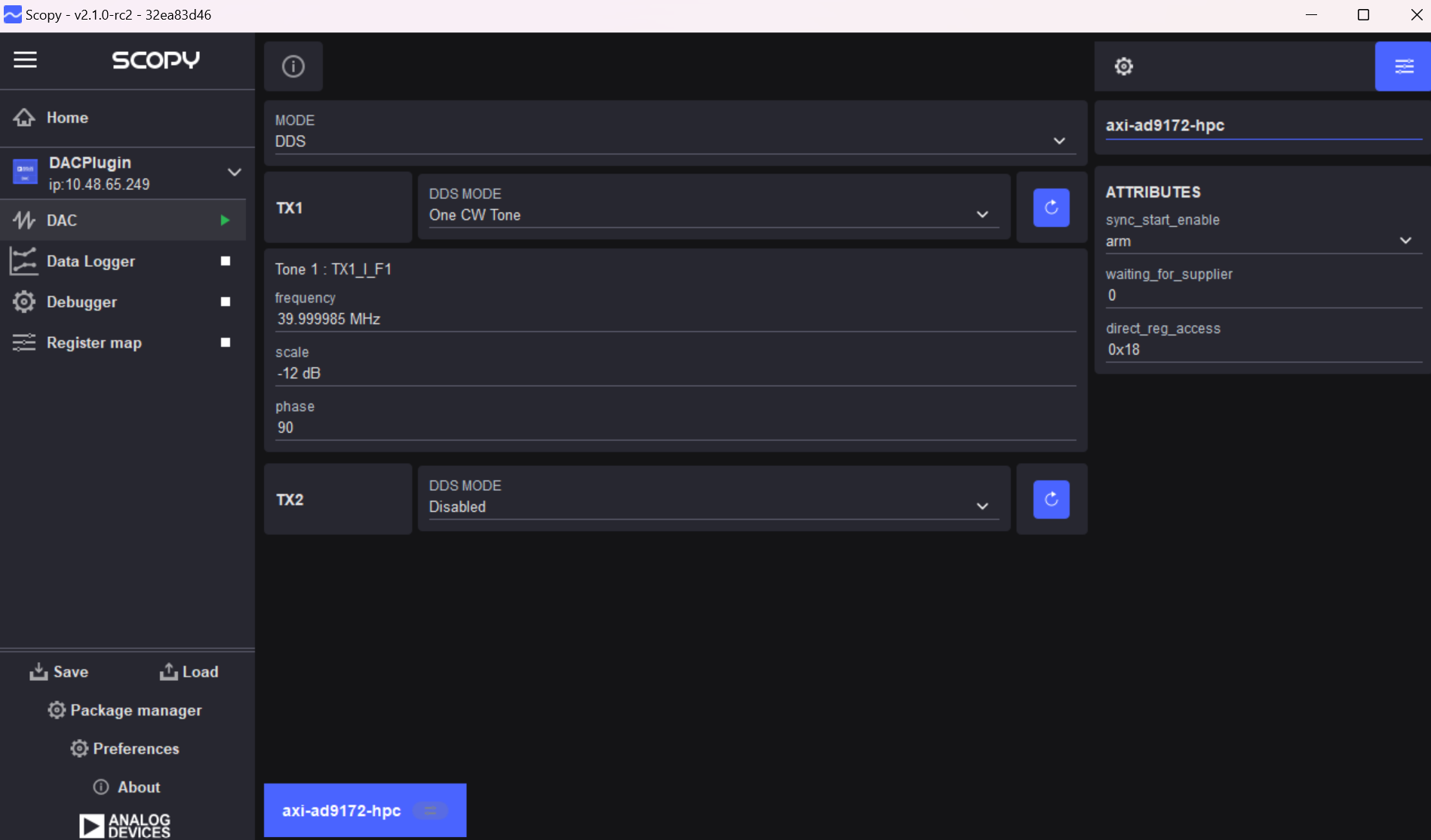1431x840 pixels.
Task: Toggle the Debugger run square
Action: (x=225, y=302)
